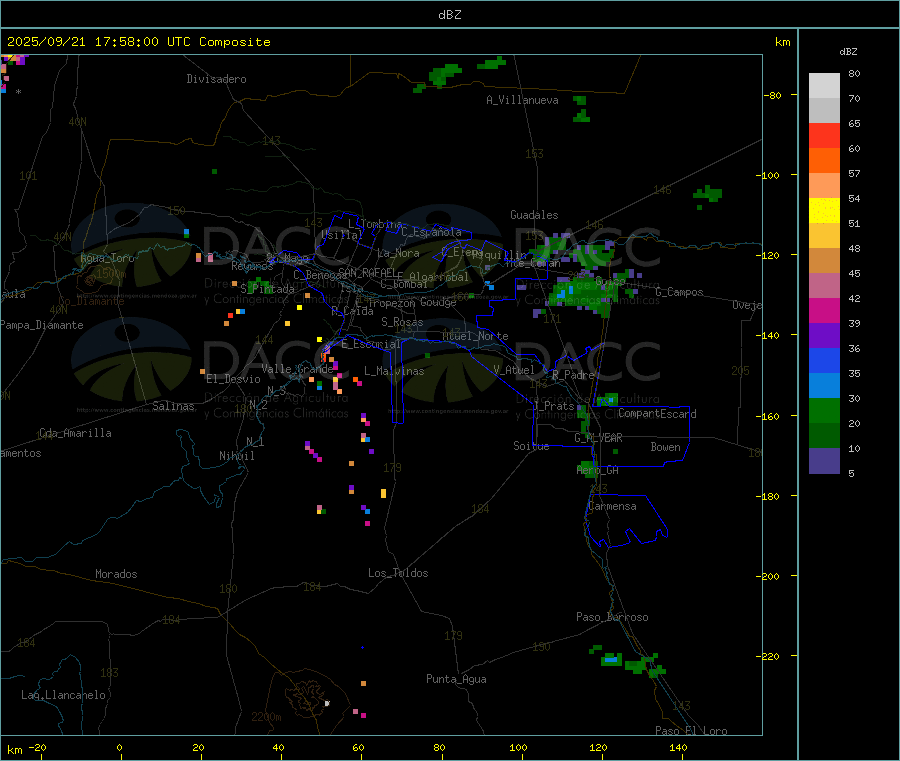The height and width of the screenshot is (761, 900).
Task: Select the 80 dBZ white color swatch
Action: [x=824, y=86]
